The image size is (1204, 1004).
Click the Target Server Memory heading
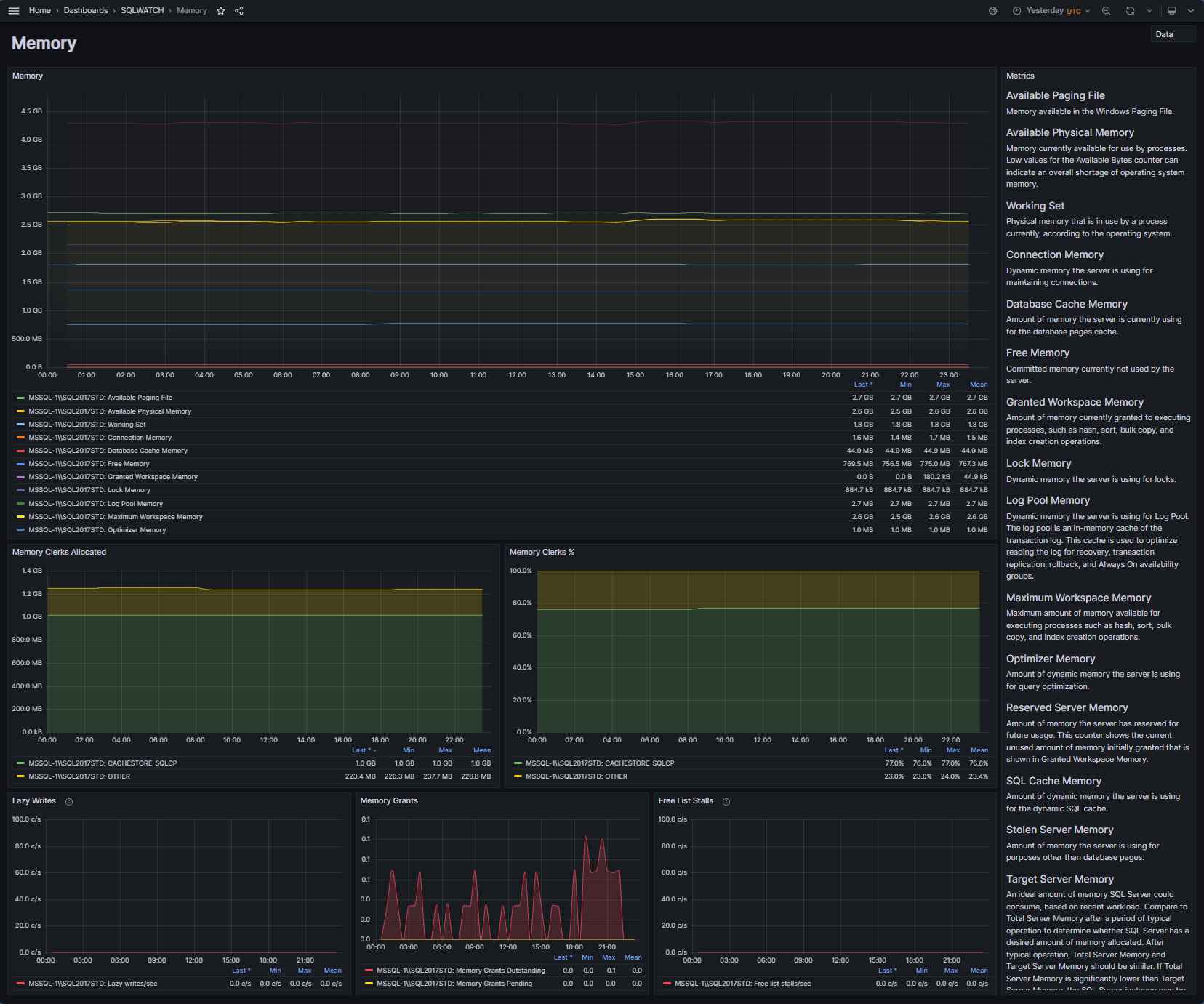pos(1059,879)
